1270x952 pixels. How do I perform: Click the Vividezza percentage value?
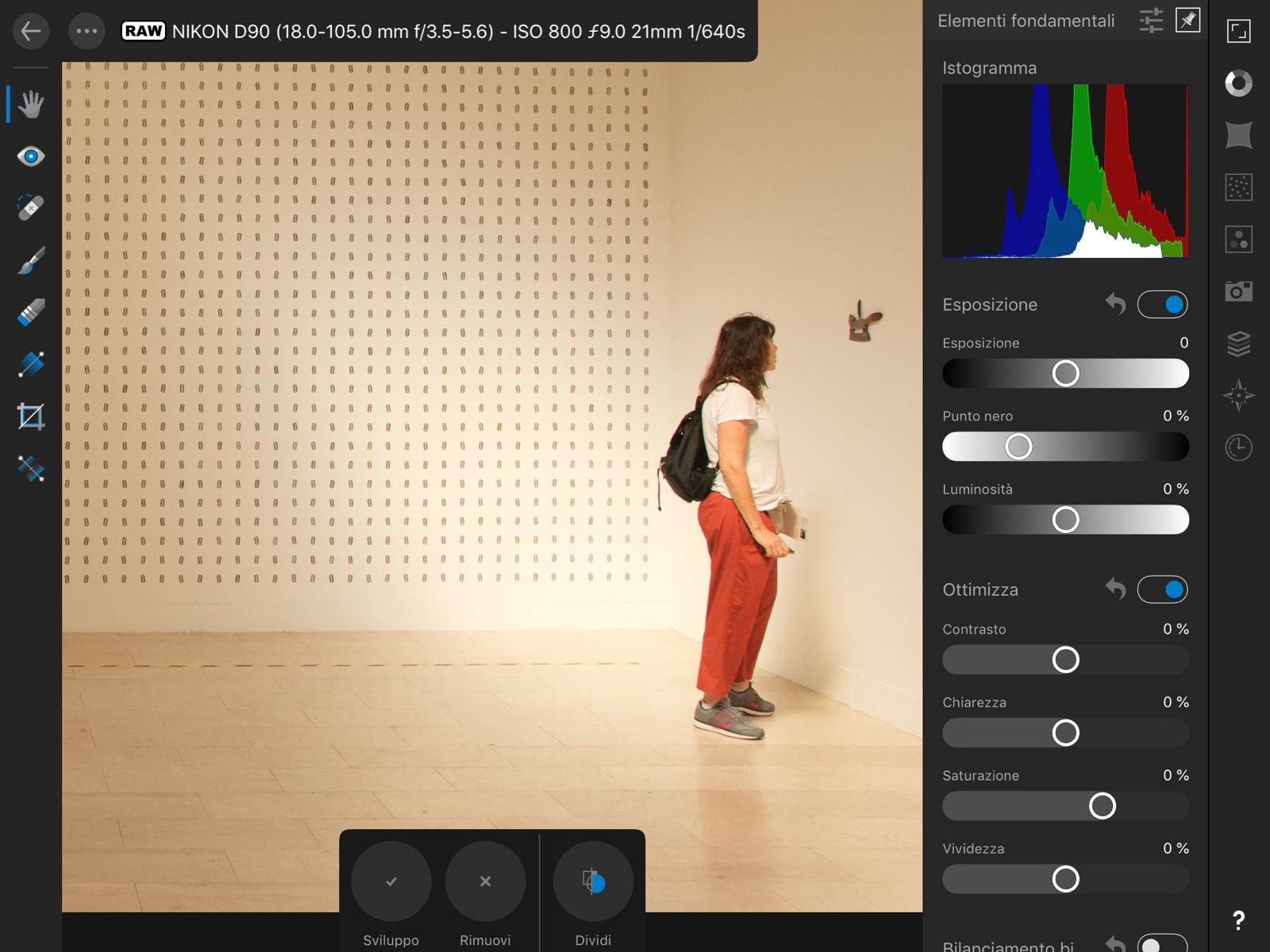(1176, 848)
